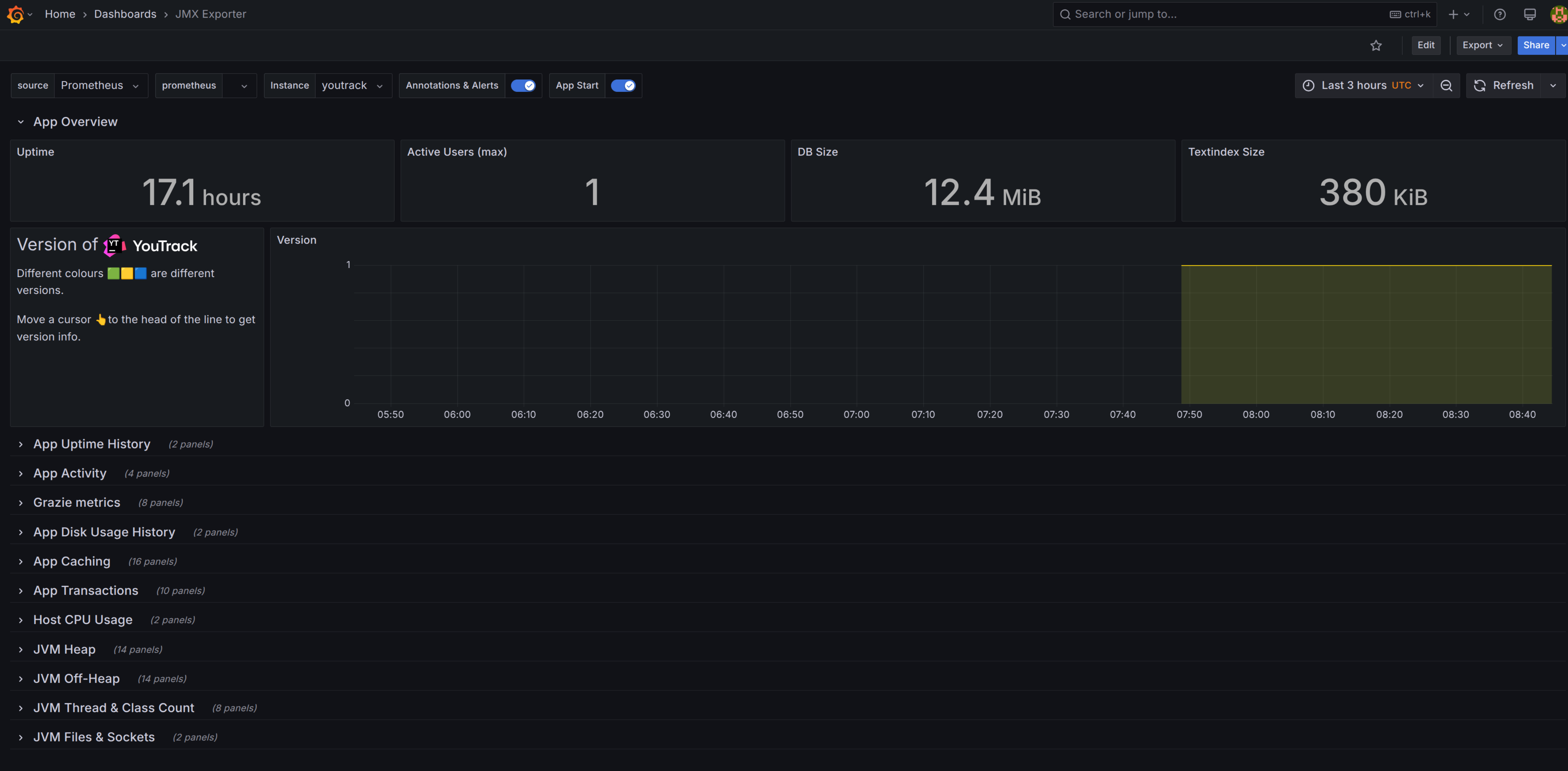Expand the App Disk Usage History row
The width and height of the screenshot is (1568, 771).
pos(21,532)
